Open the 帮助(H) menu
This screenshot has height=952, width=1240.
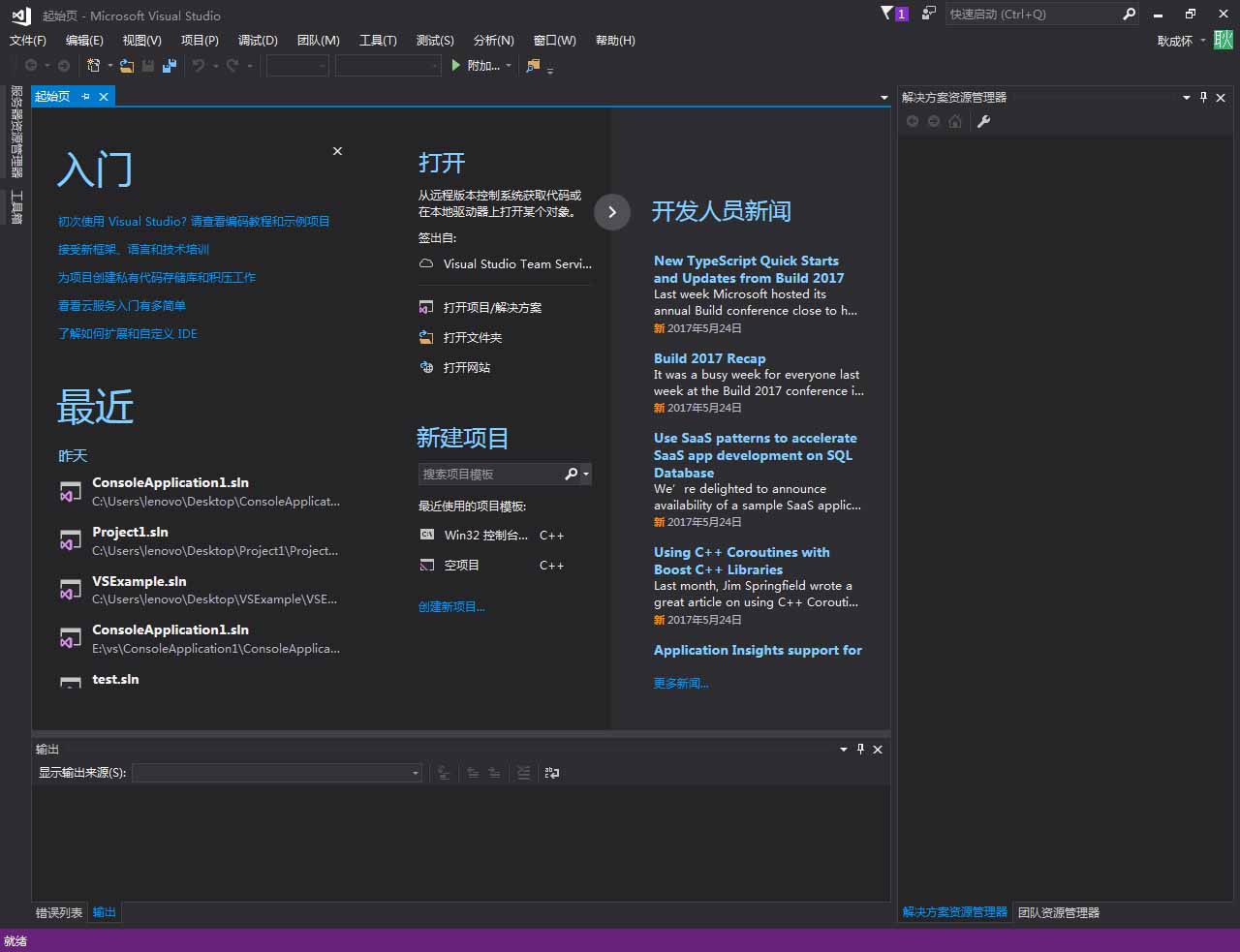(x=615, y=40)
